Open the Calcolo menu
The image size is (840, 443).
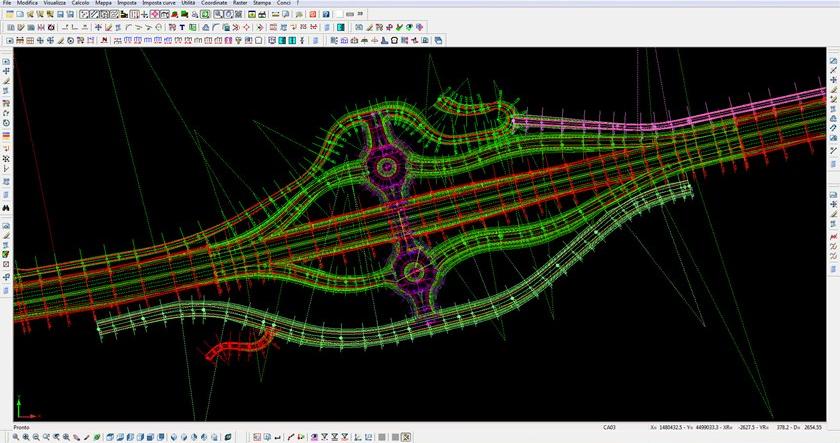[x=80, y=4]
